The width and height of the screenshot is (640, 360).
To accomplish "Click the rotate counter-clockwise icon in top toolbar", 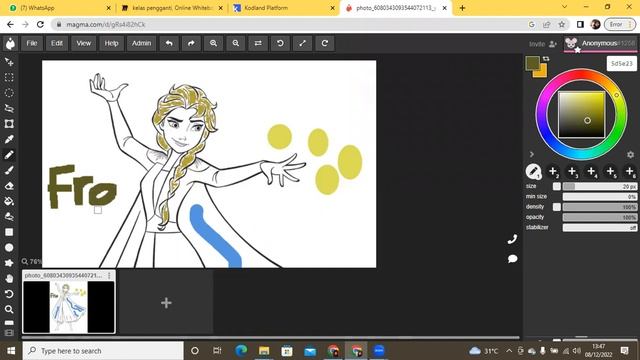I will coord(280,43).
